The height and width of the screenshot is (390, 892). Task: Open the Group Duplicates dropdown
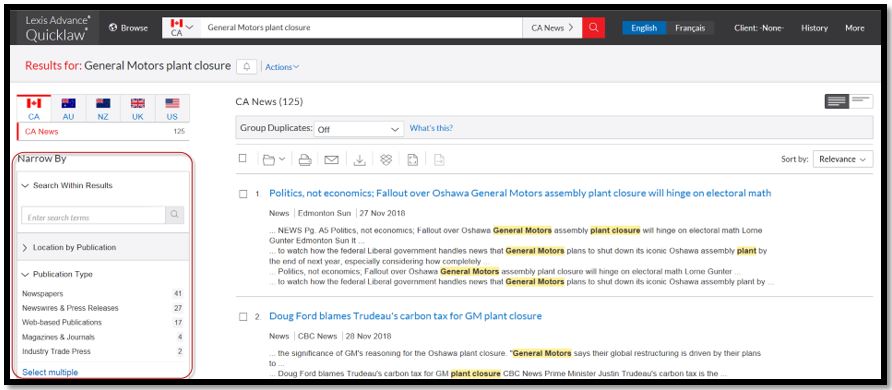click(358, 129)
